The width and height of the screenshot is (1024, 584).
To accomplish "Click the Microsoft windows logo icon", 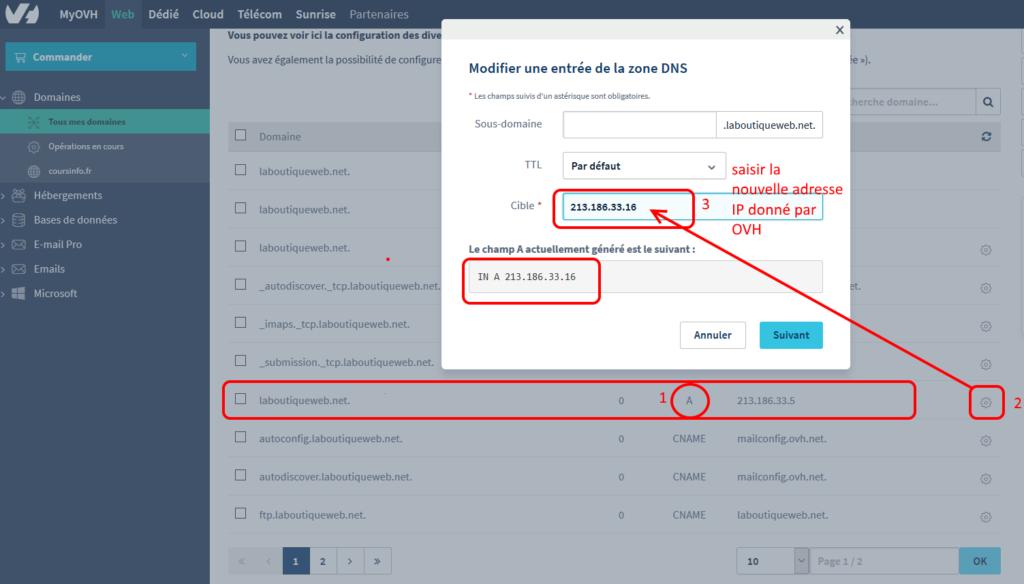I will 18,293.
